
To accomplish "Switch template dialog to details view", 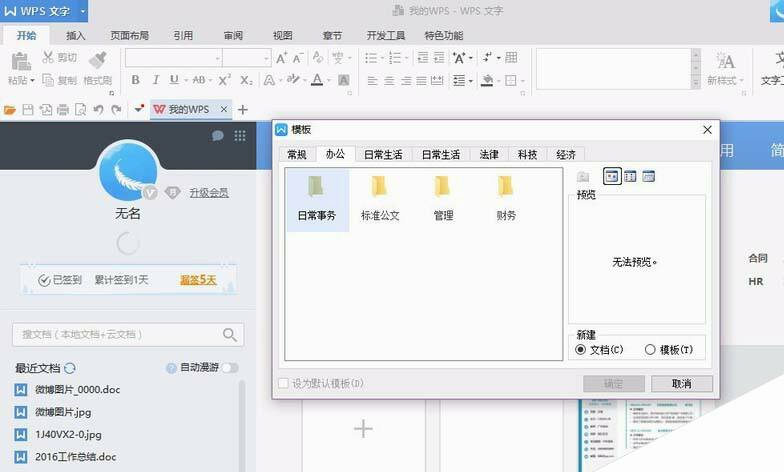I will (x=648, y=176).
